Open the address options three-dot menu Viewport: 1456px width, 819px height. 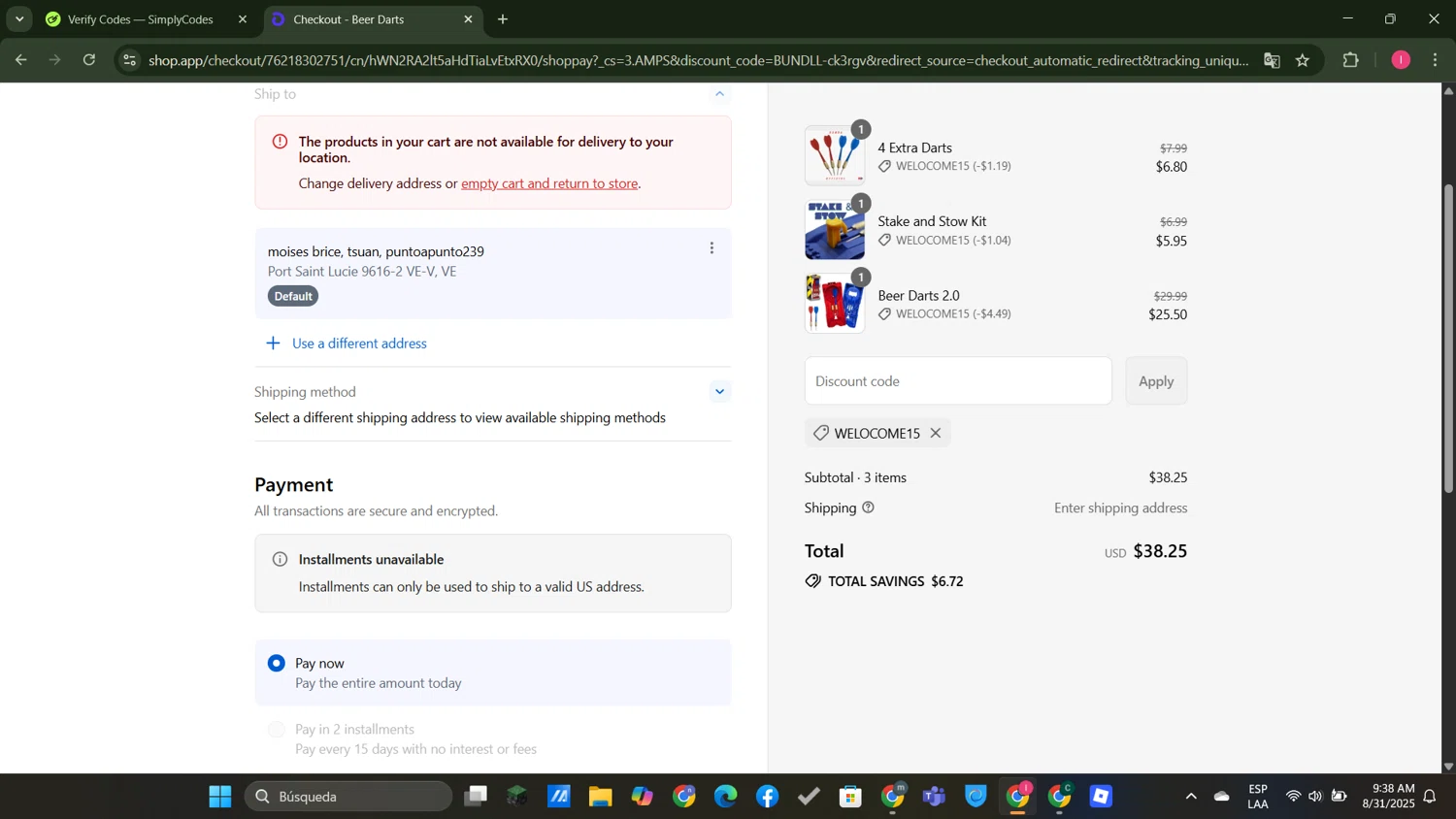(711, 248)
